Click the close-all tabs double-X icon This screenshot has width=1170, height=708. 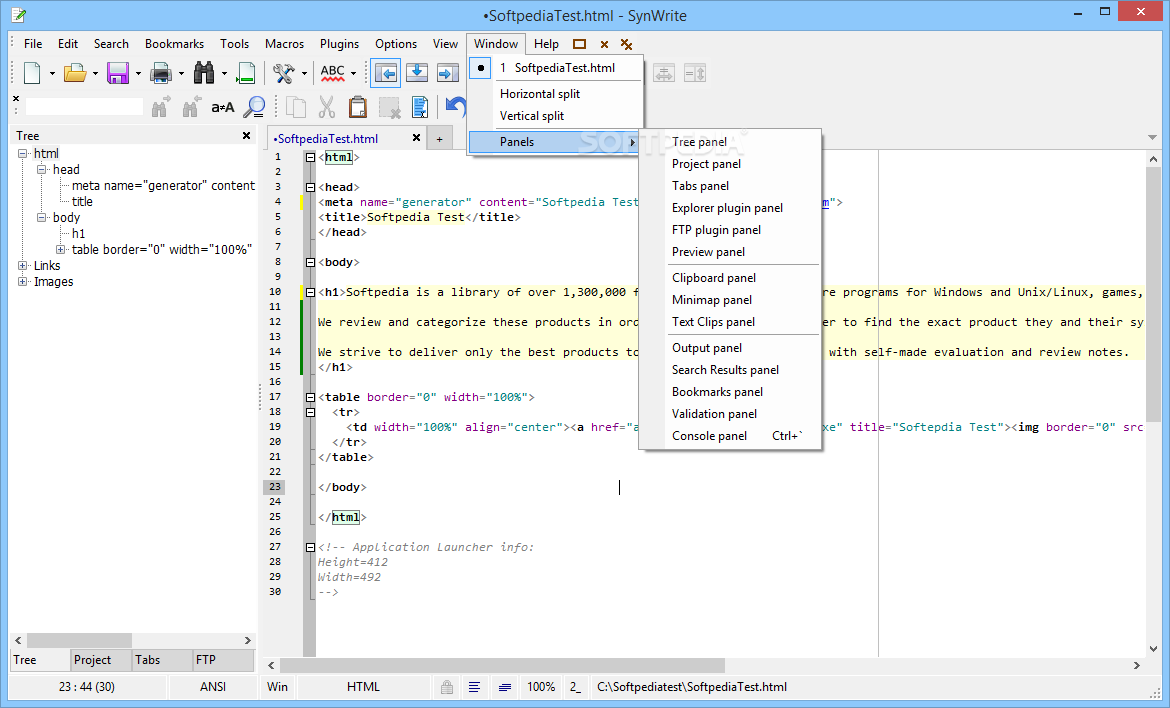[x=627, y=44]
